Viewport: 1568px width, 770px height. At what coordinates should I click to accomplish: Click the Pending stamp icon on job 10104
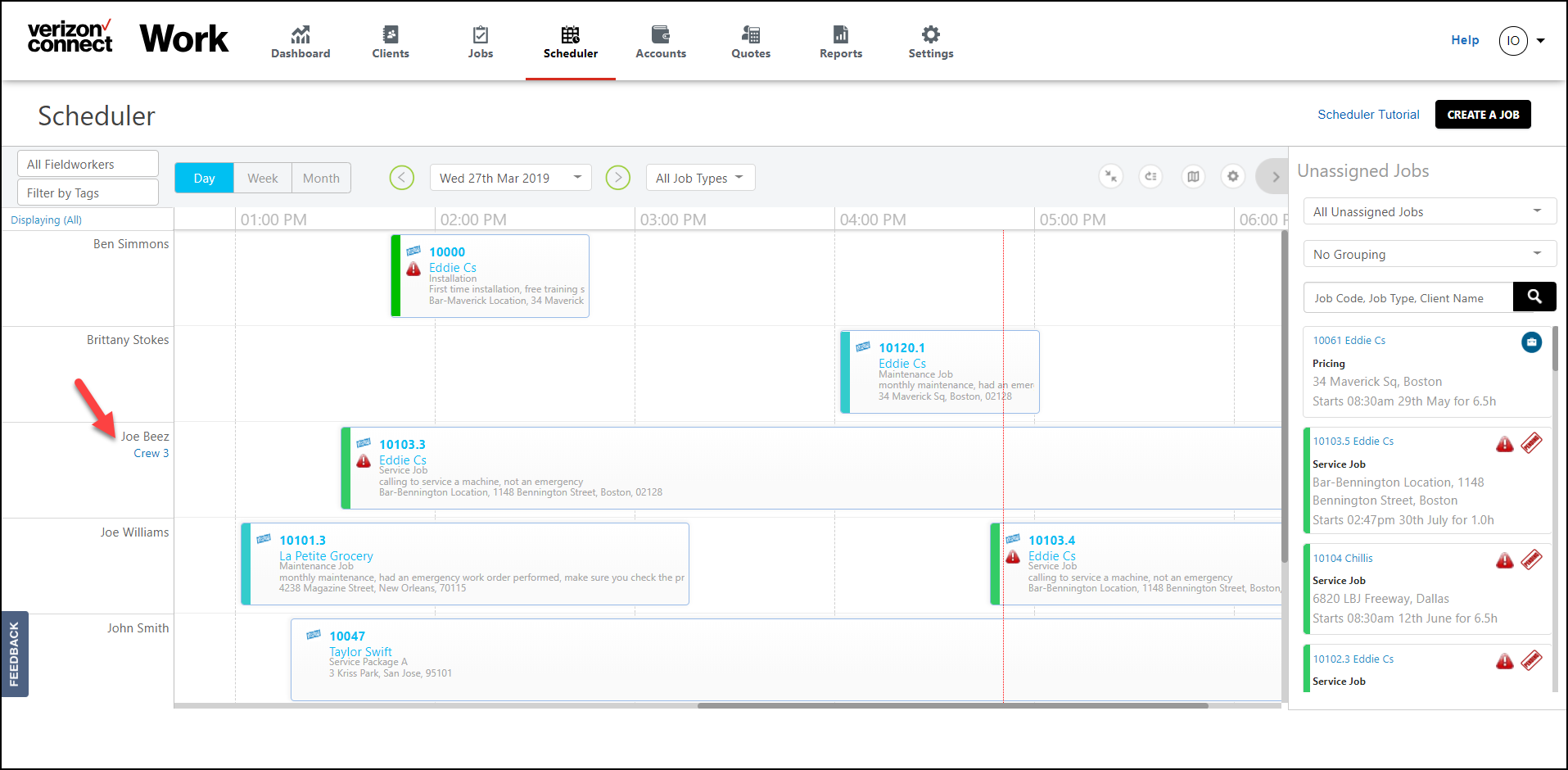[1532, 559]
